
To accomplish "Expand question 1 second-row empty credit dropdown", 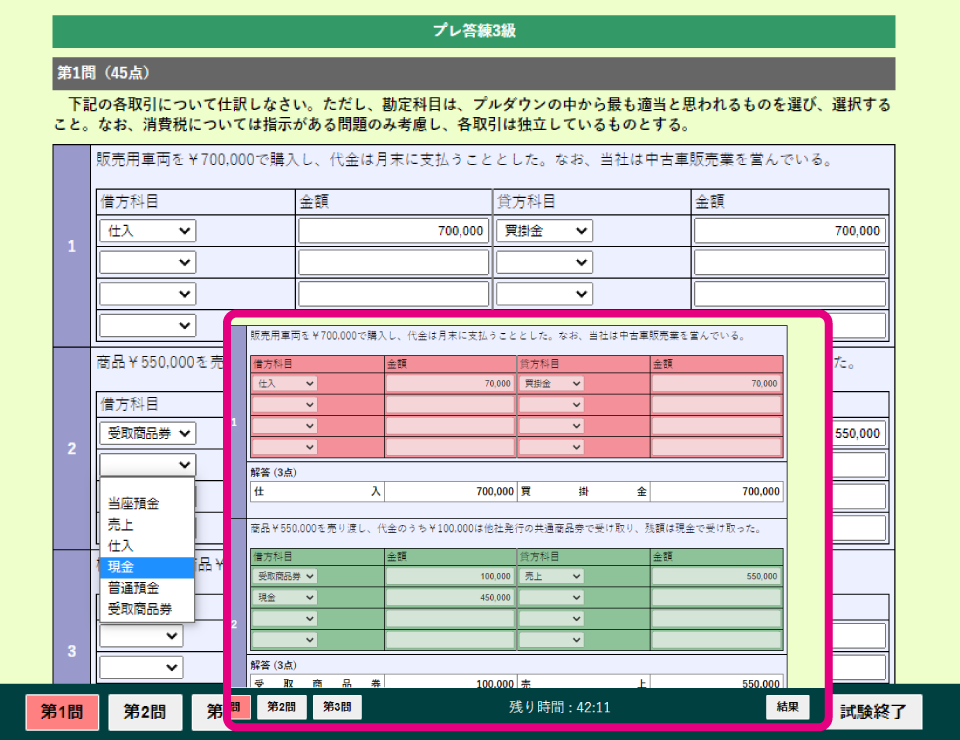I will [544, 263].
